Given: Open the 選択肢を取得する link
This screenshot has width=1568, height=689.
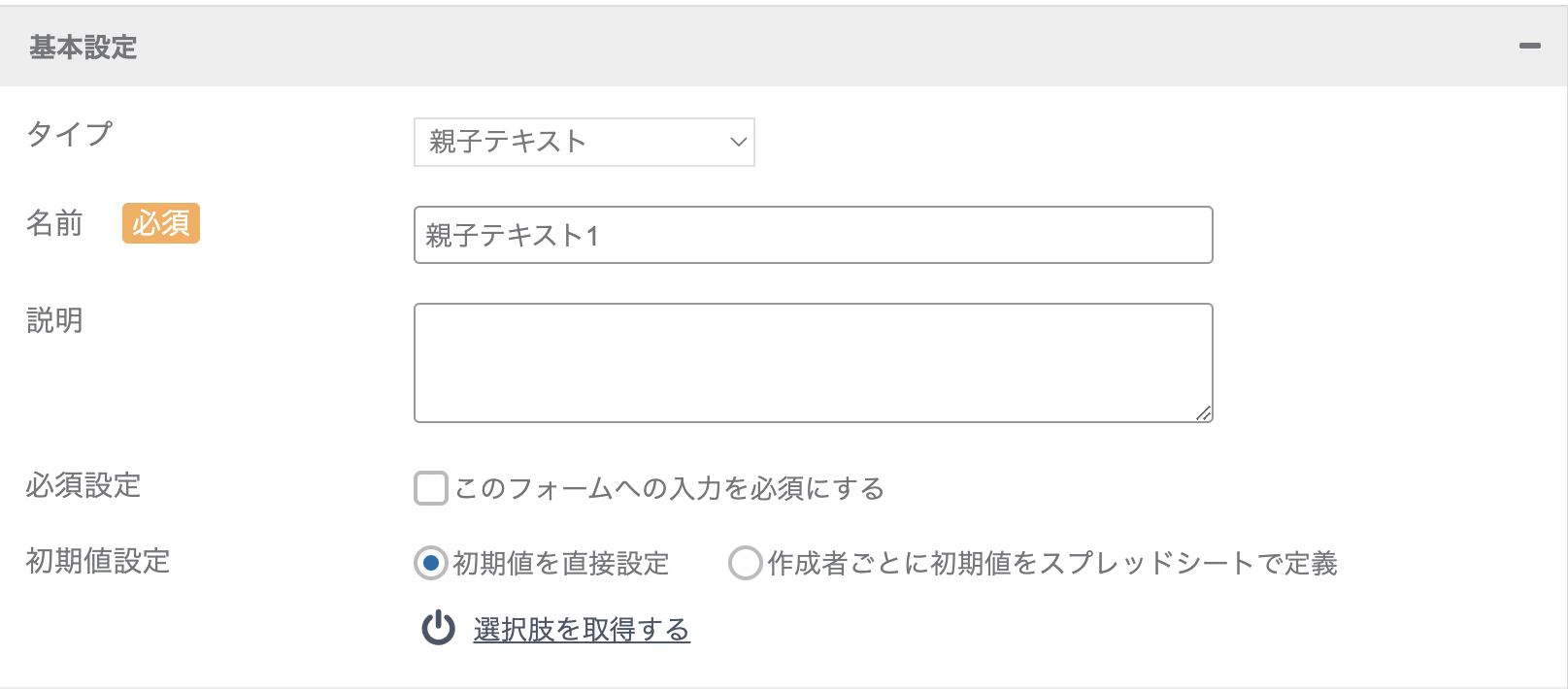Looking at the screenshot, I should pyautogui.click(x=582, y=630).
